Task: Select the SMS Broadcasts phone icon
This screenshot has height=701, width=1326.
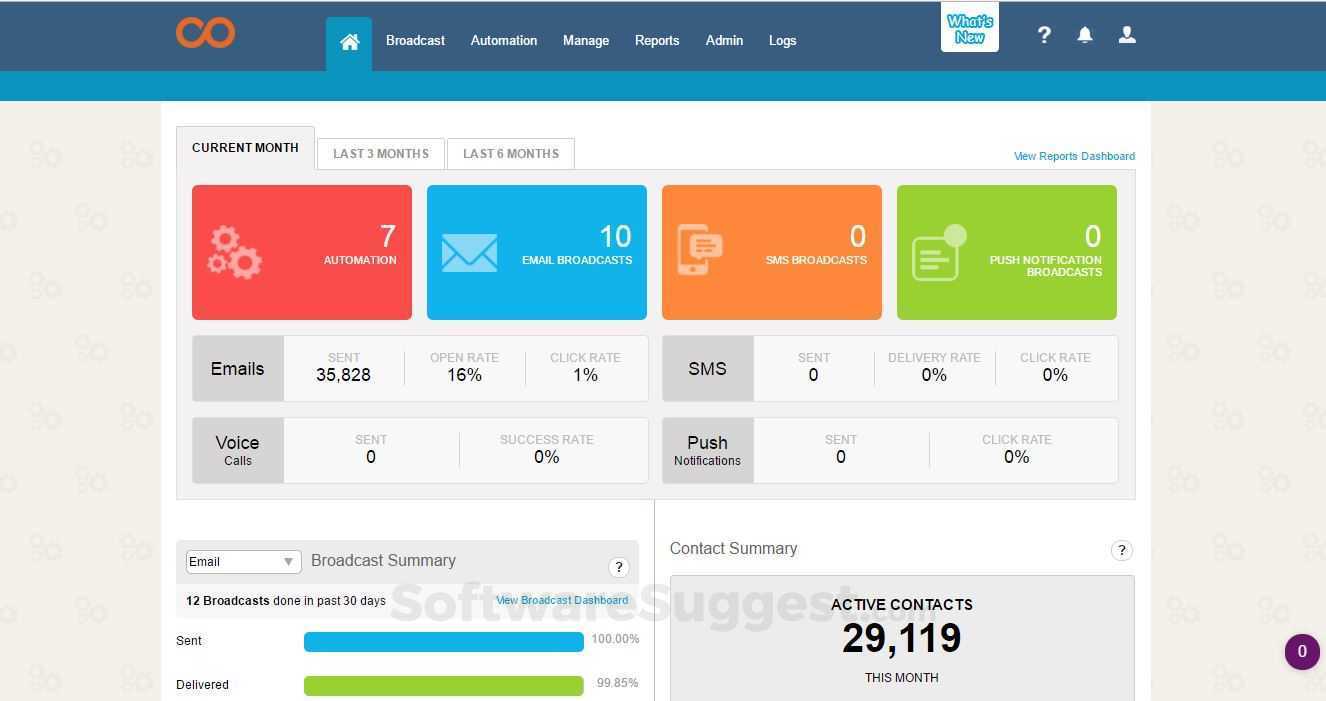Action: pos(703,250)
